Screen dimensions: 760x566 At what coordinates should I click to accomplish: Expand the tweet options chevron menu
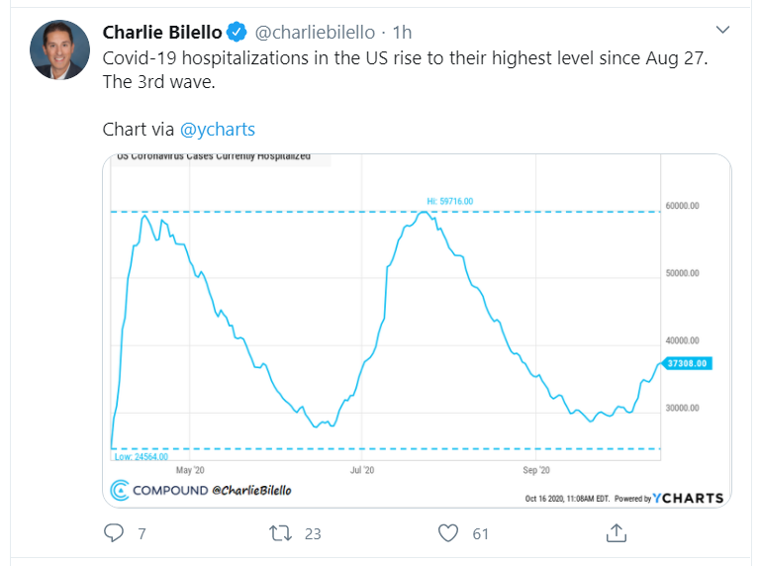pyautogui.click(x=725, y=29)
